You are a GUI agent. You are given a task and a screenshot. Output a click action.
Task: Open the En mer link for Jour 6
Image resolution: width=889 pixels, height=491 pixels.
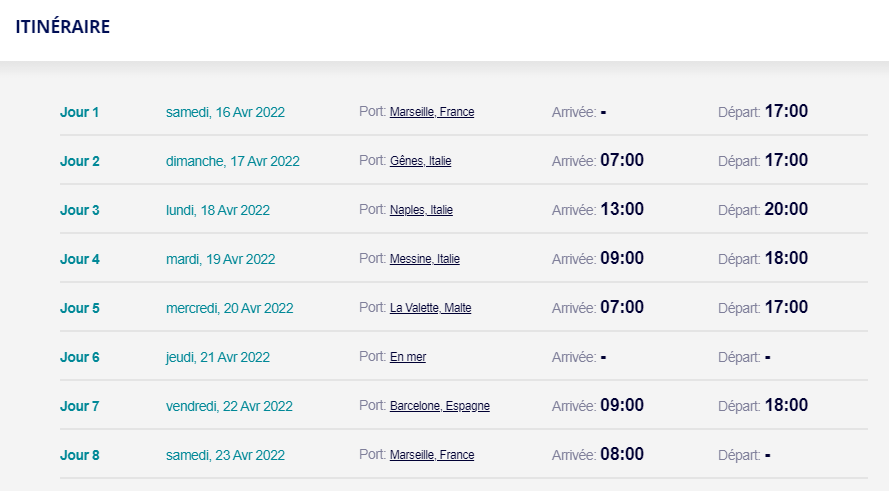point(408,357)
